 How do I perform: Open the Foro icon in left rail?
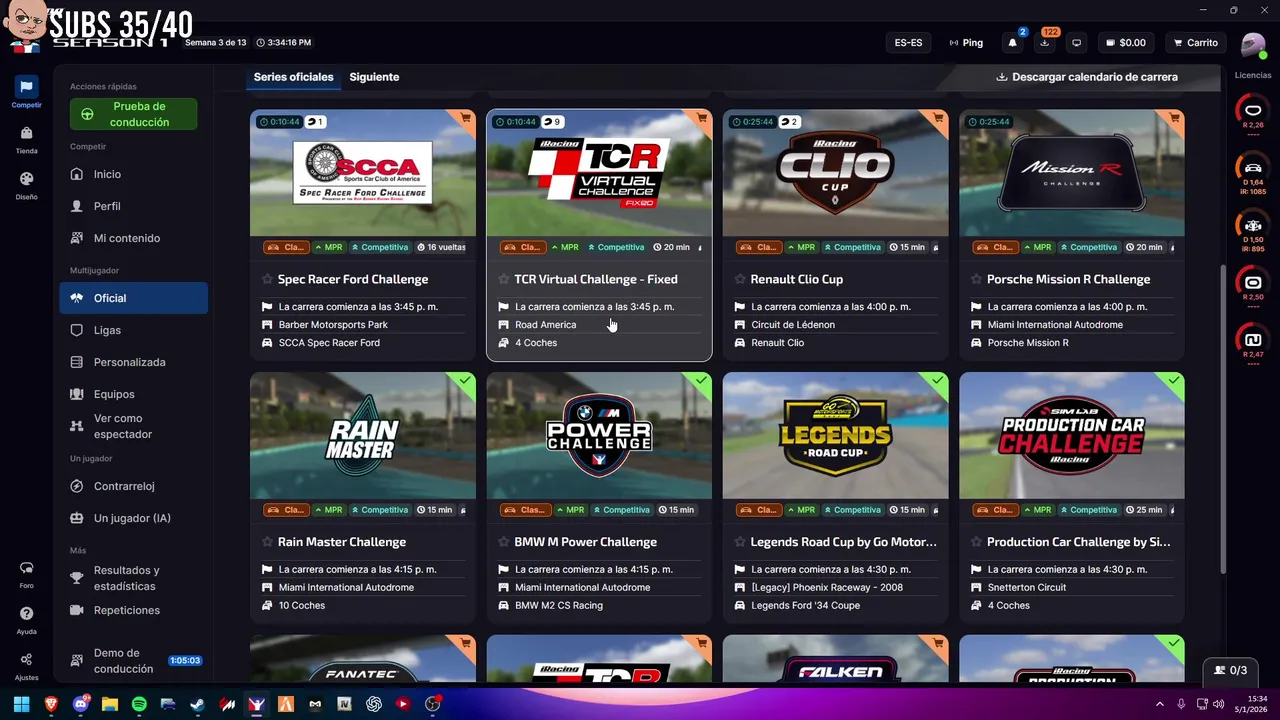pyautogui.click(x=27, y=568)
